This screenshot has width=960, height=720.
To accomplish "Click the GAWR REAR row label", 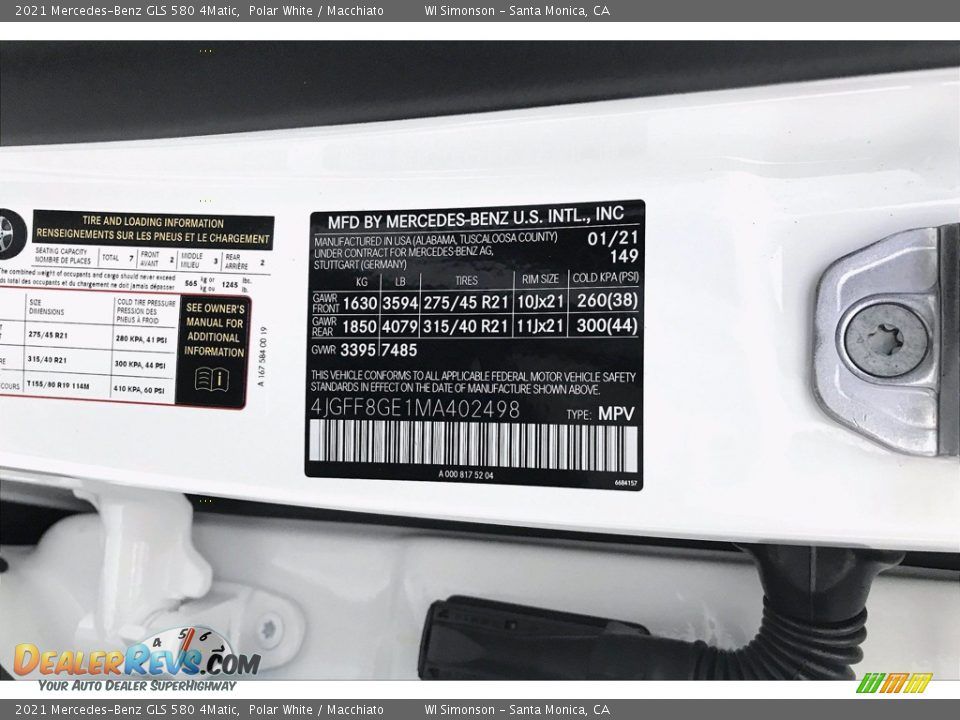I will 324,326.
